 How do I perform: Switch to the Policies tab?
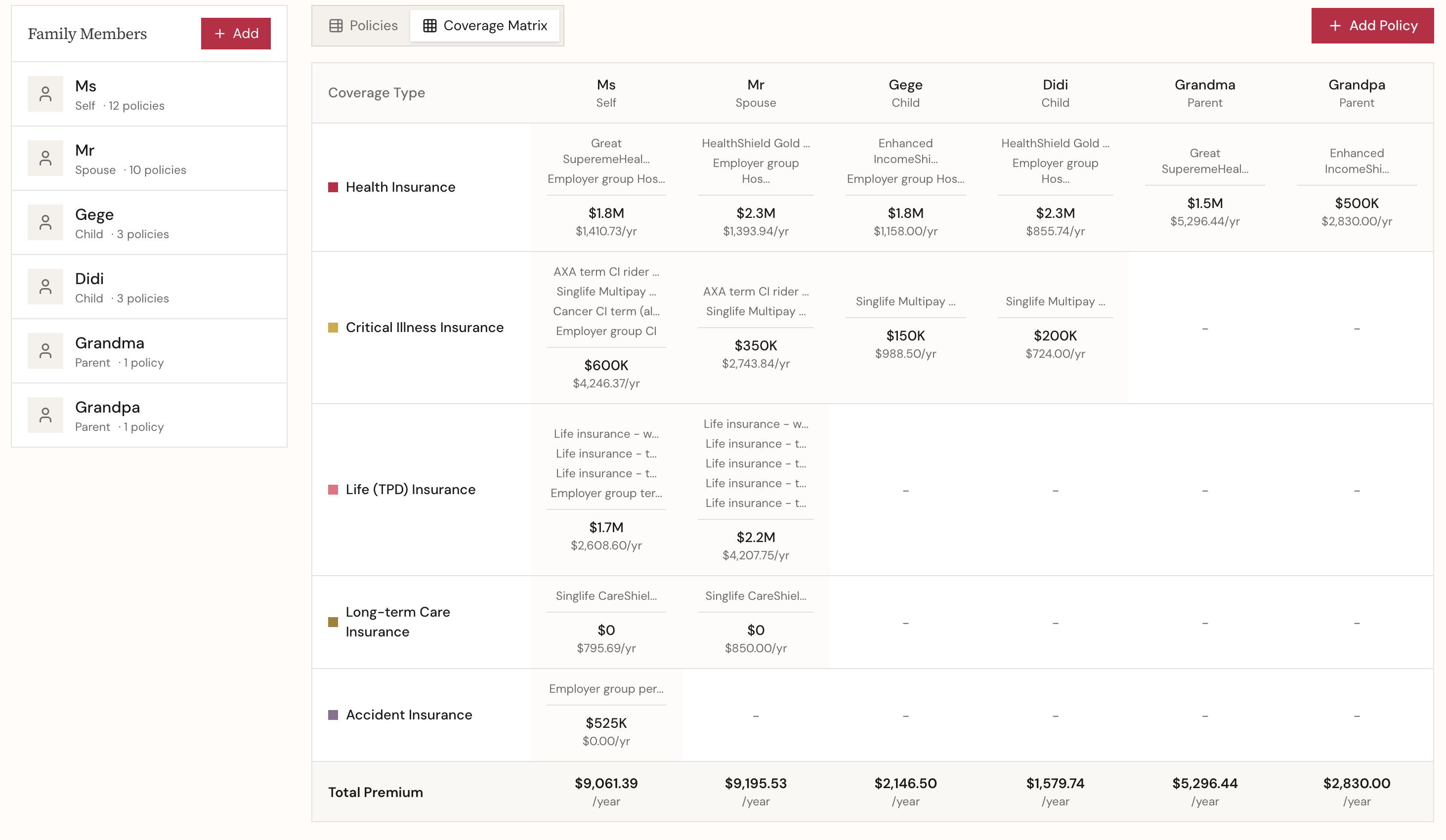363,26
